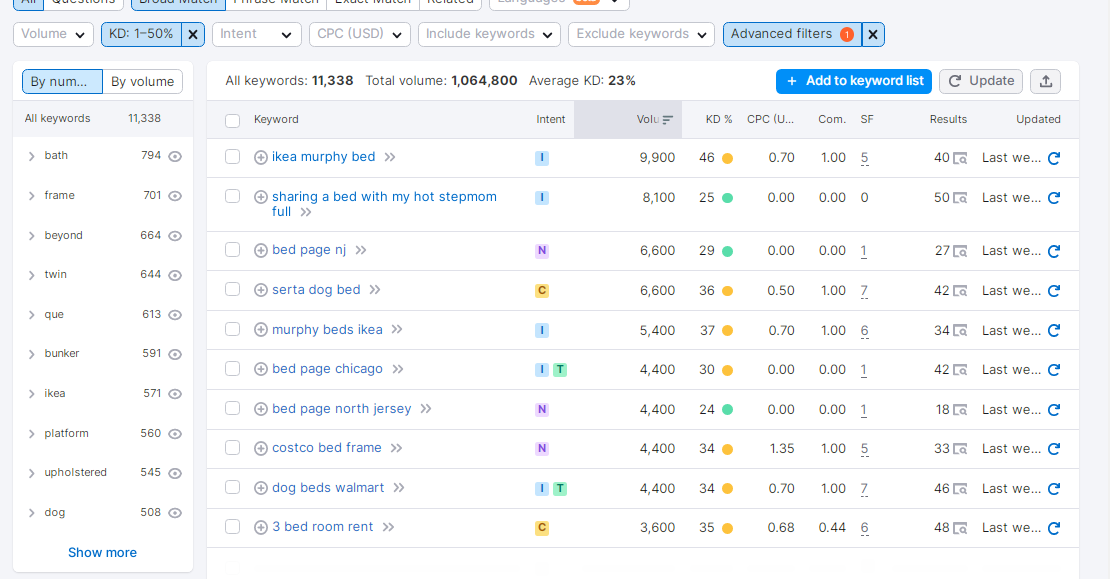The image size is (1110, 579).
Task: Open SF value 7 for serta dog bed
Action: [864, 291]
